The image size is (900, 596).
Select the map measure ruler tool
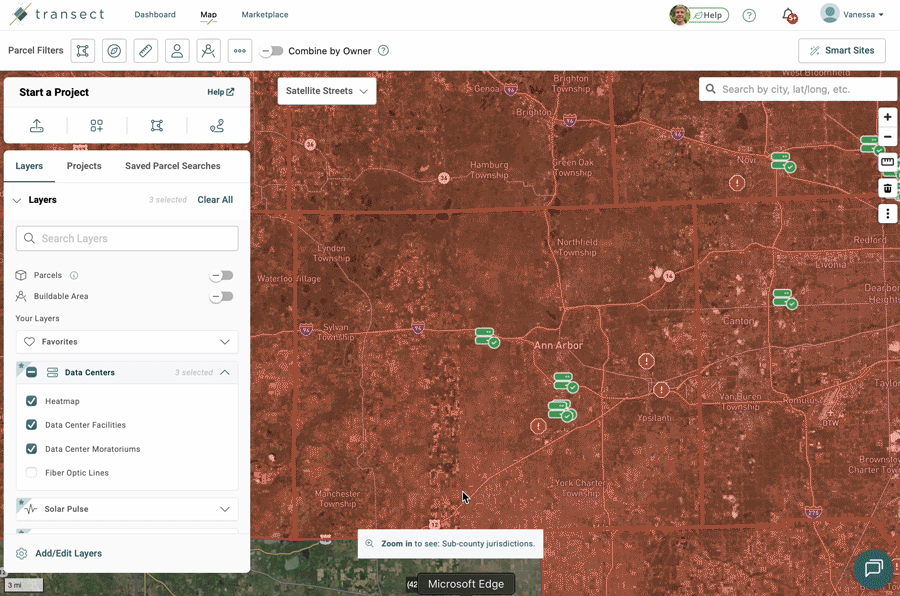[x=887, y=162]
